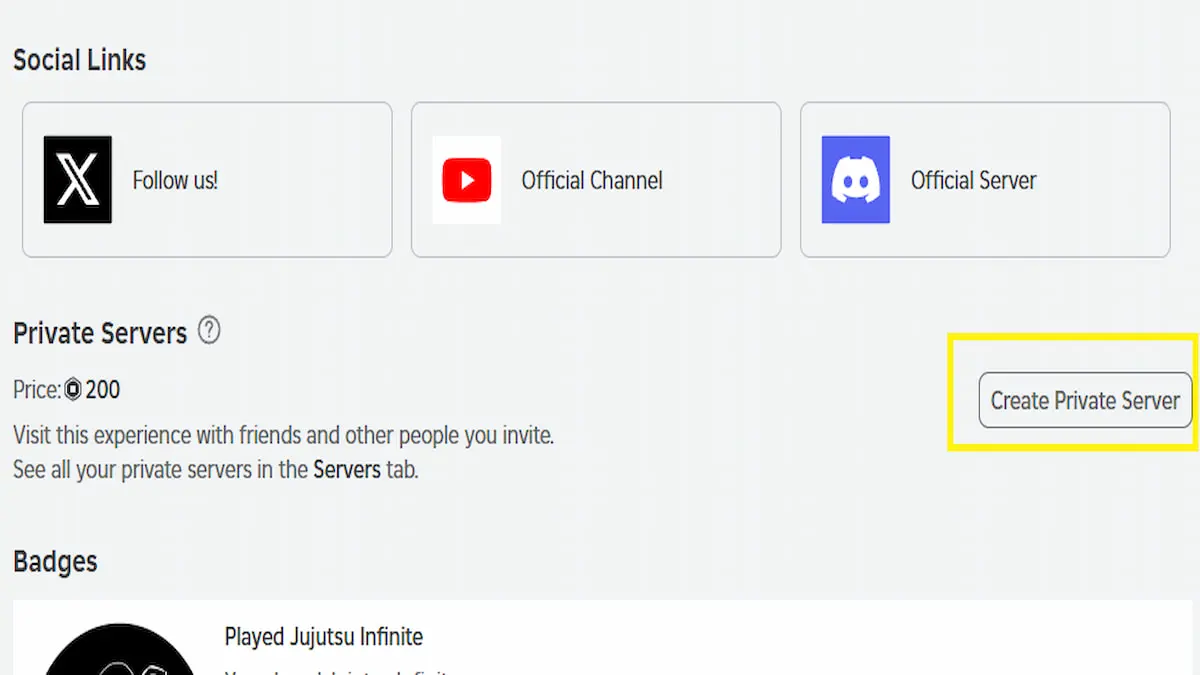The width and height of the screenshot is (1200, 675).
Task: Open the "Played Jujutsu Infinite" badge title
Action: [x=324, y=637]
